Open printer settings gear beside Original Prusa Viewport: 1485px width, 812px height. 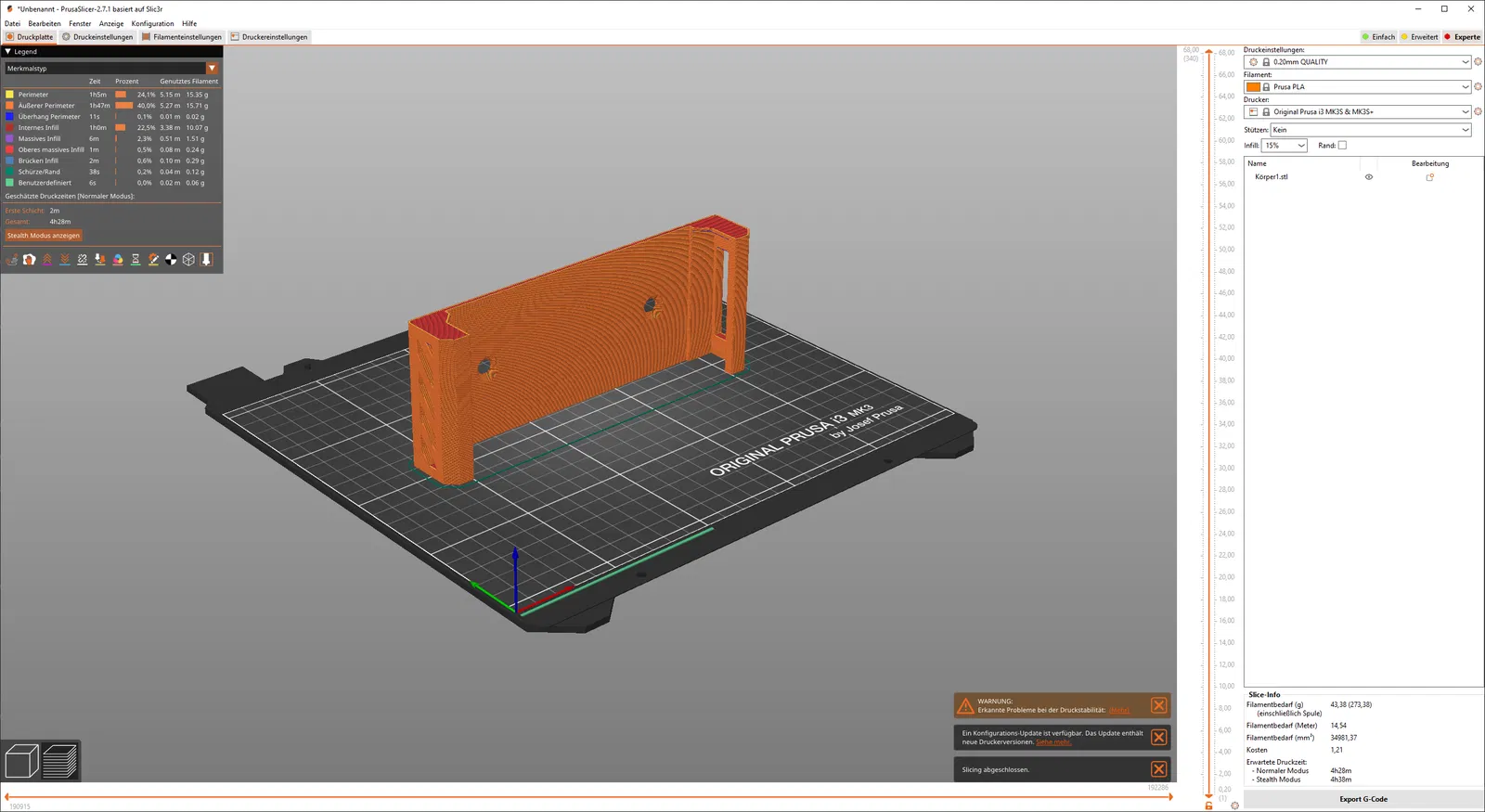1478,112
